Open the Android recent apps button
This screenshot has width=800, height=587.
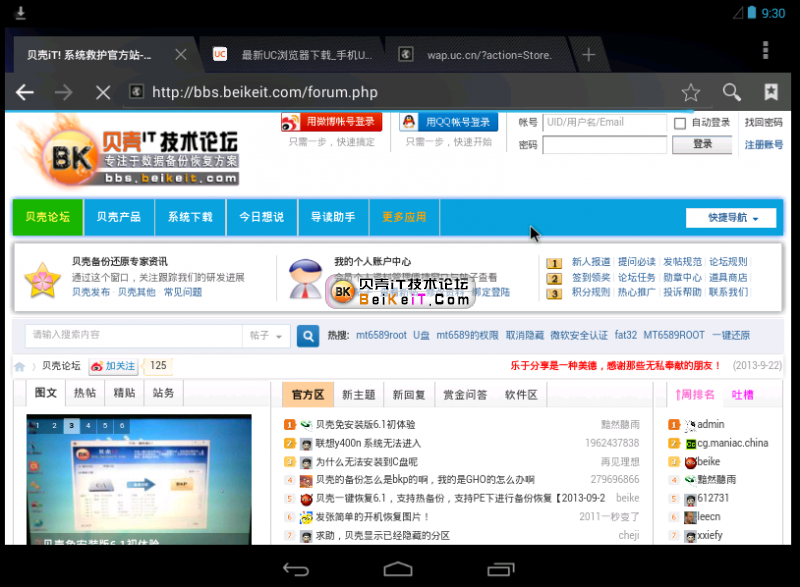[501, 569]
